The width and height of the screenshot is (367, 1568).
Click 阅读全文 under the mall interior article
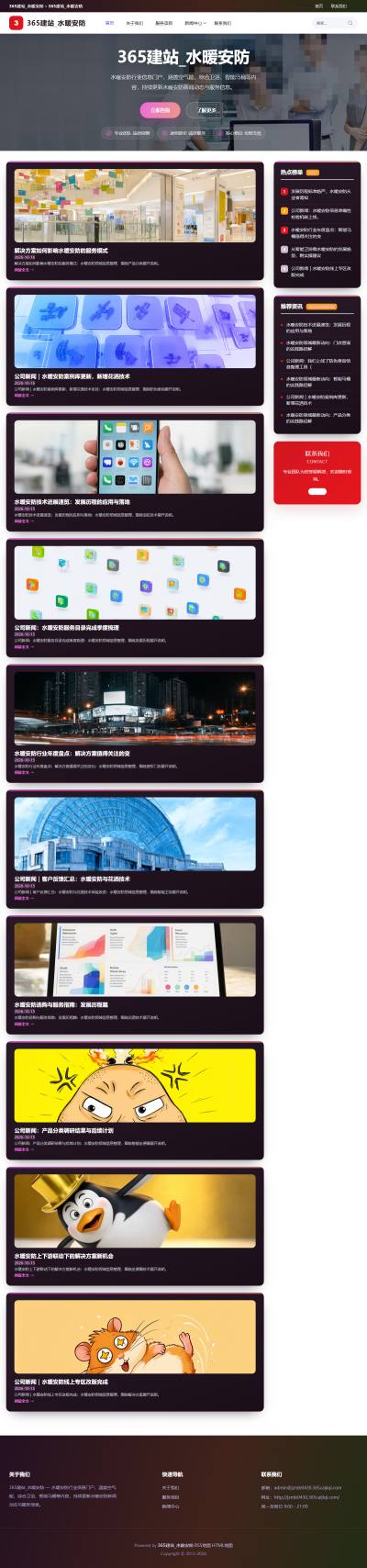coord(24,270)
